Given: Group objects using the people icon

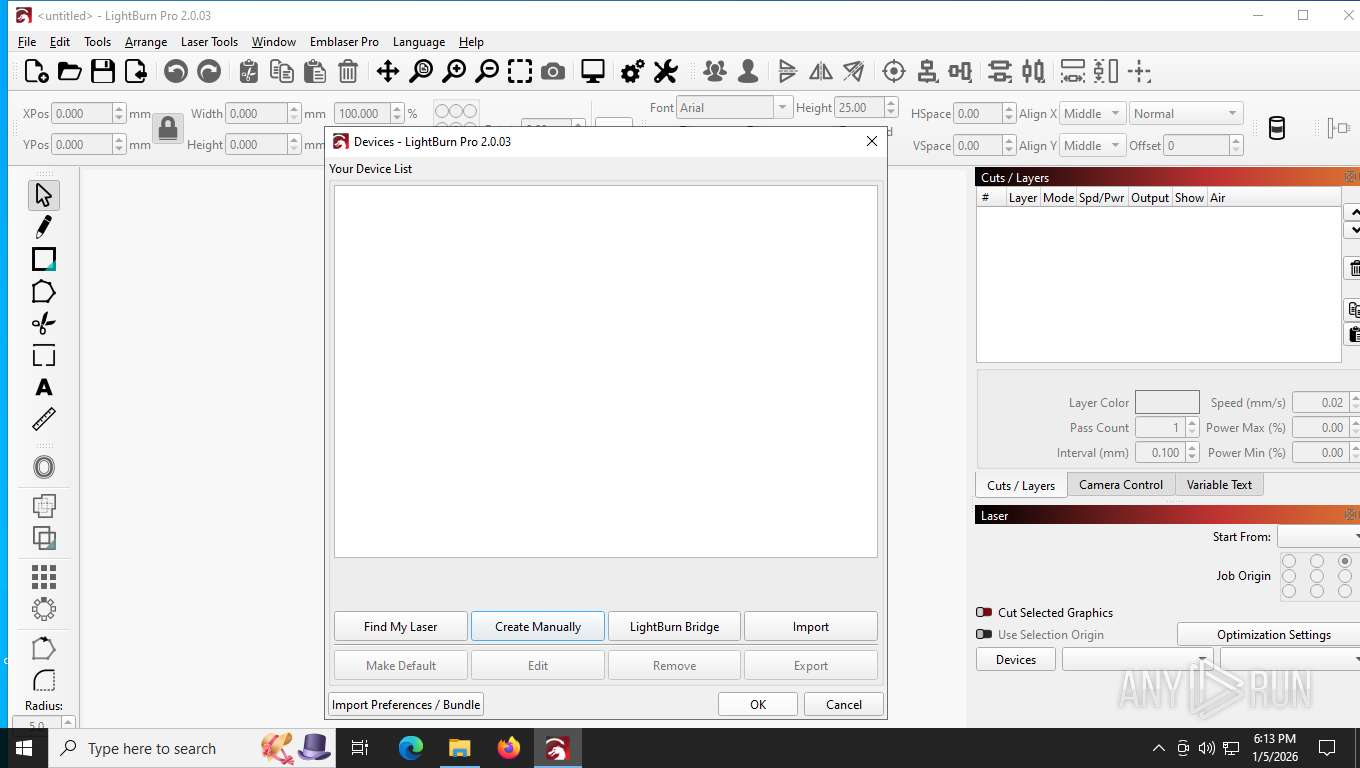Looking at the screenshot, I should pyautogui.click(x=715, y=71).
